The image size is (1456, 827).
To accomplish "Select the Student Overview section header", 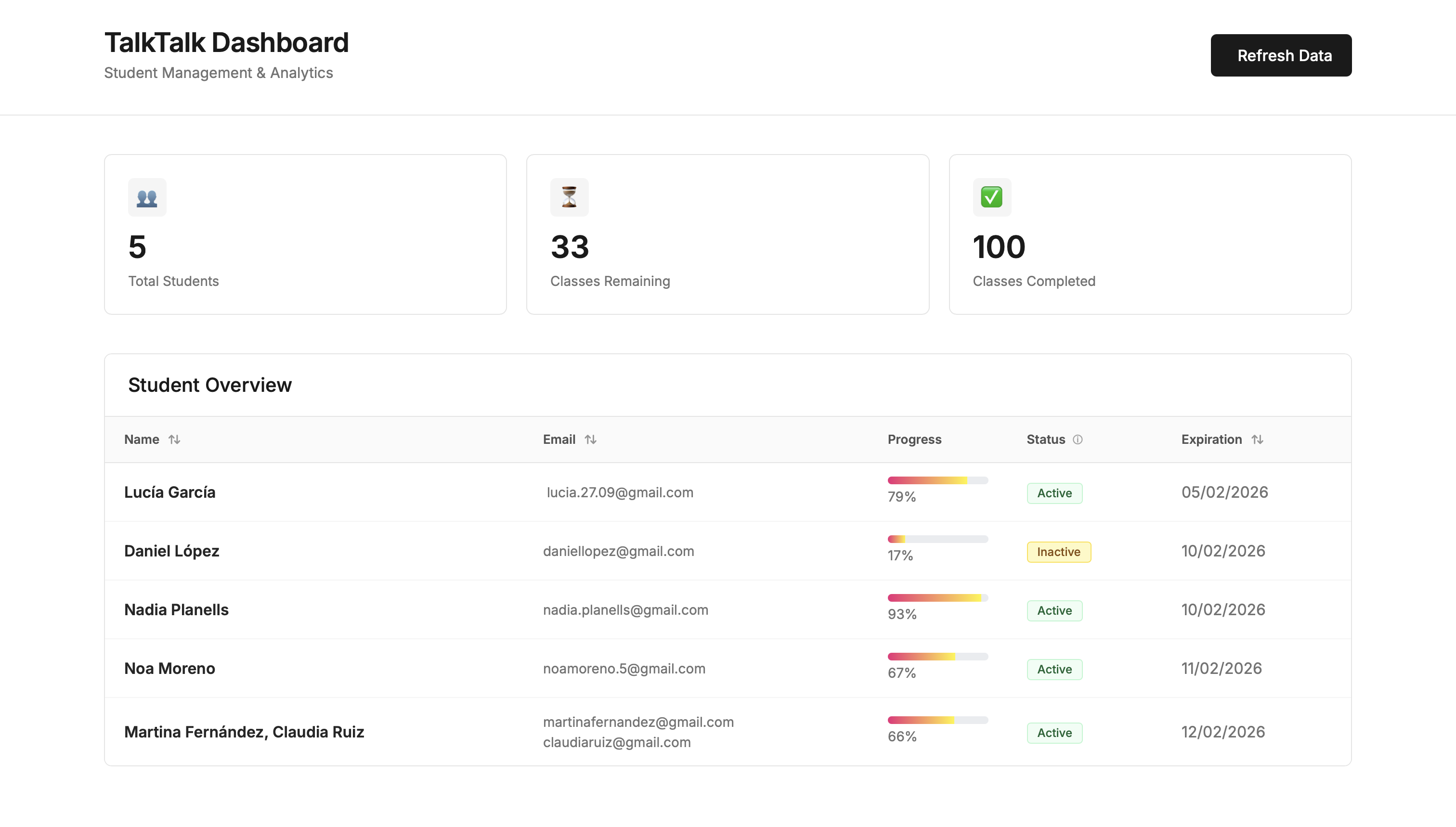I will [x=210, y=385].
